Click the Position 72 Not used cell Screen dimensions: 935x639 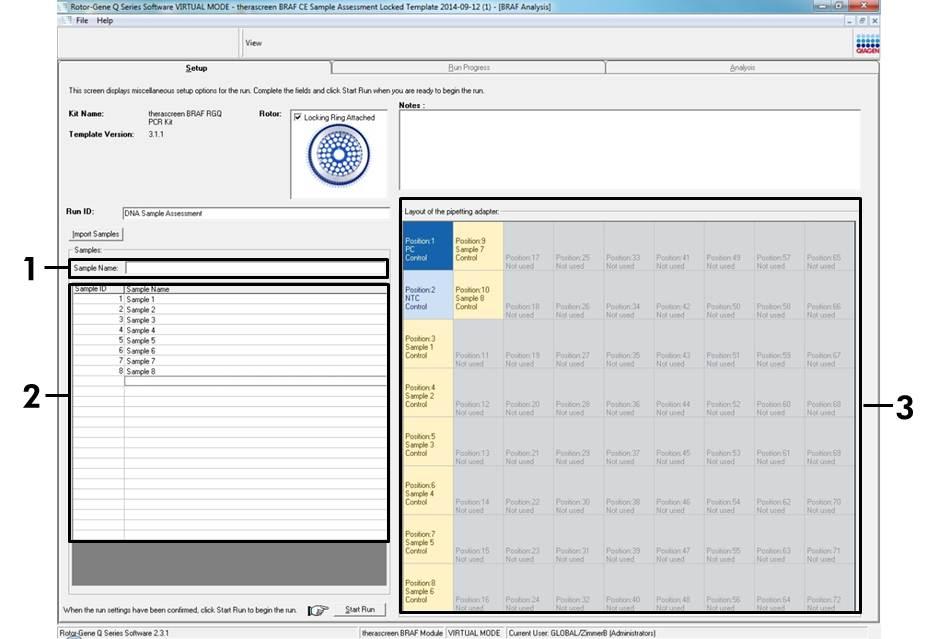point(829,587)
